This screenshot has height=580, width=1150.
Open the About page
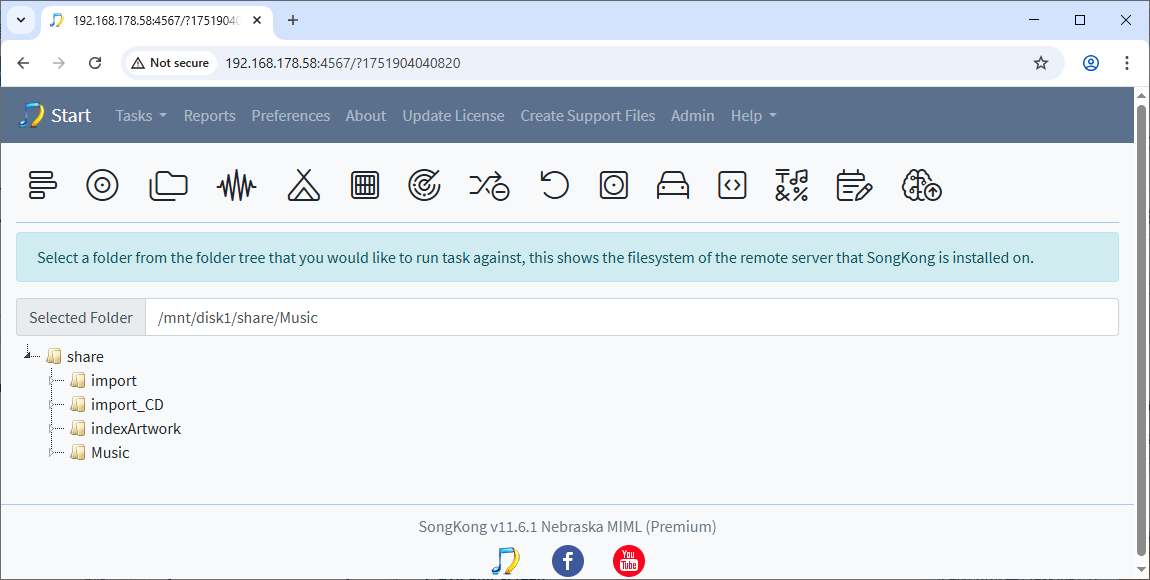pos(366,116)
